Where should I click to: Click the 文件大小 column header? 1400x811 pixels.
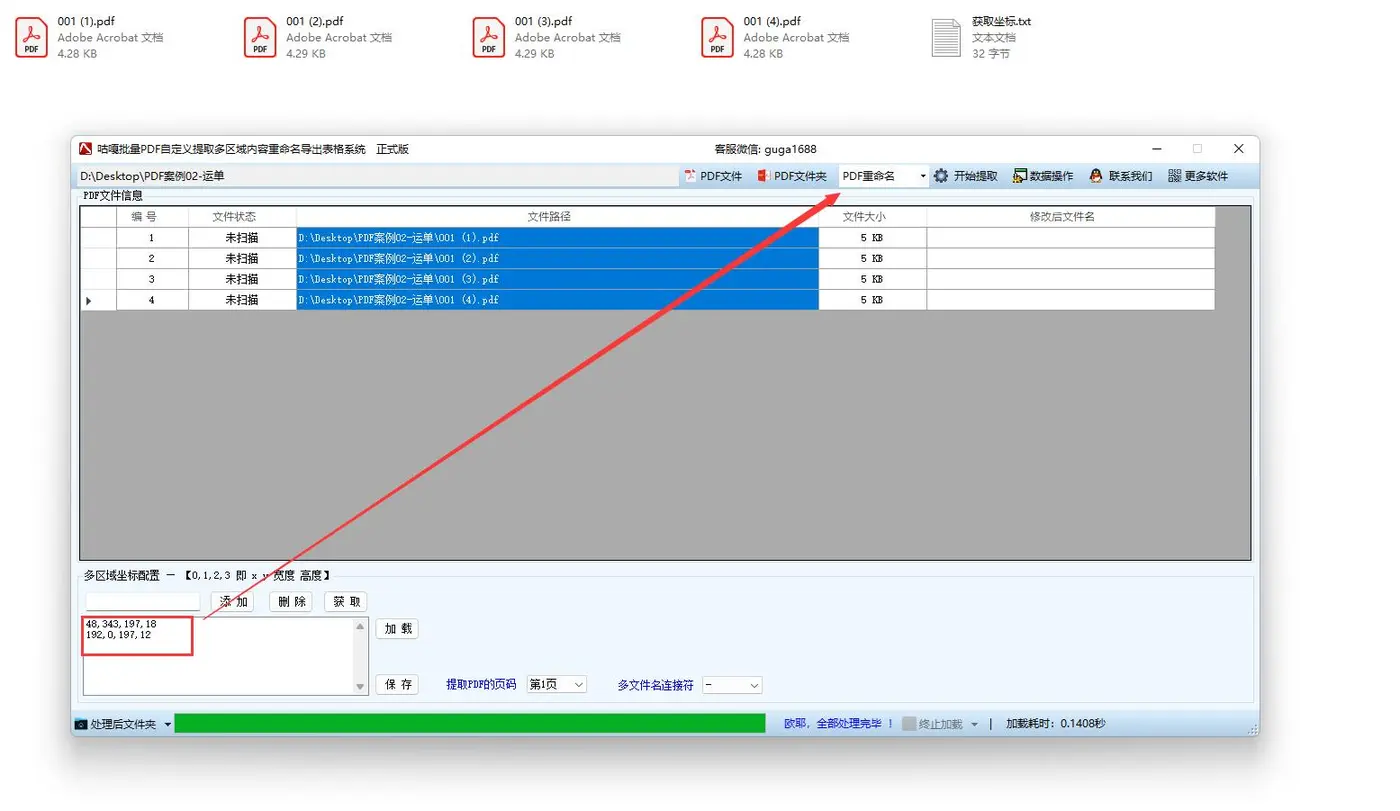tap(872, 217)
